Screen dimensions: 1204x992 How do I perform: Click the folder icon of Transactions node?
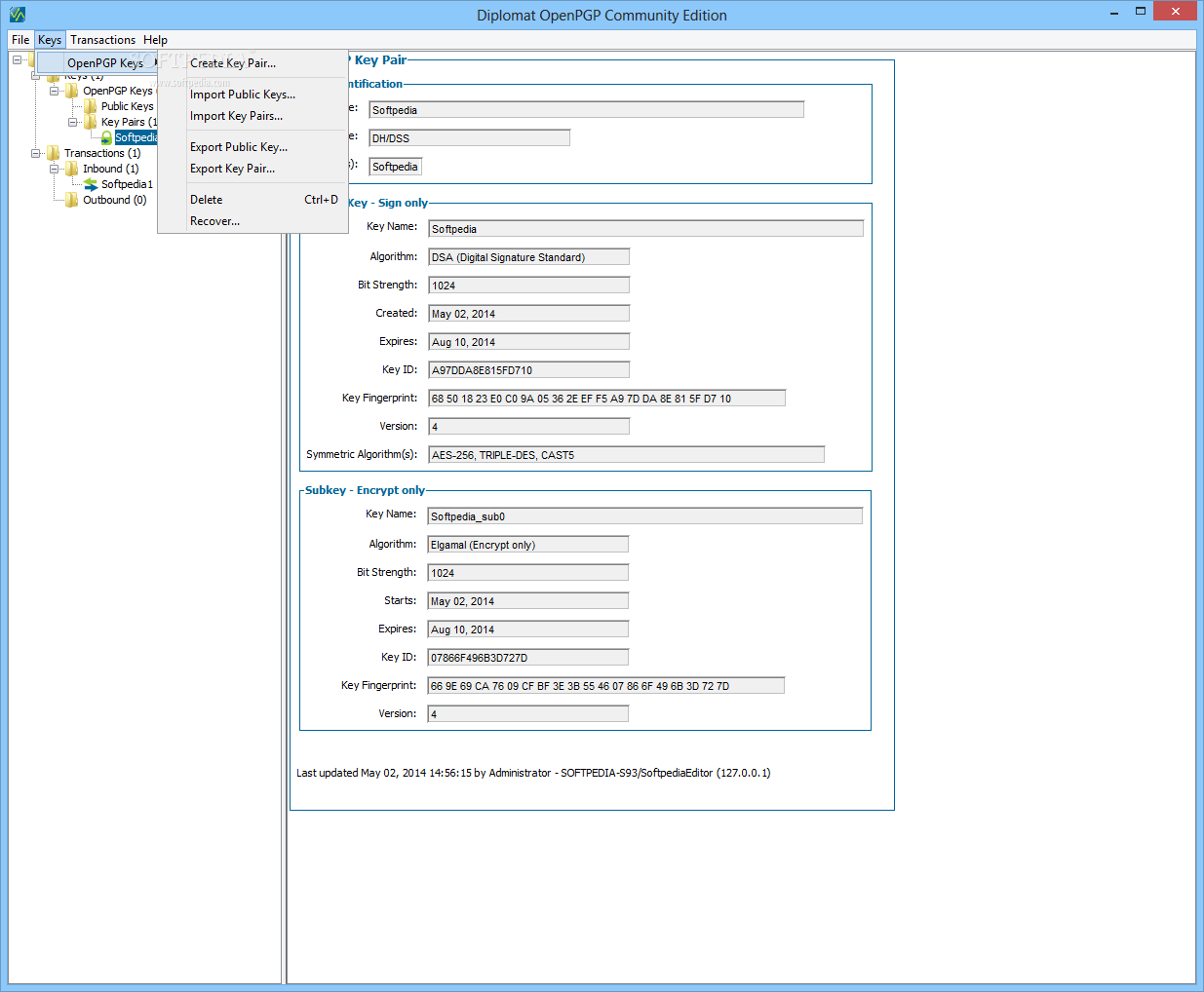[54, 153]
